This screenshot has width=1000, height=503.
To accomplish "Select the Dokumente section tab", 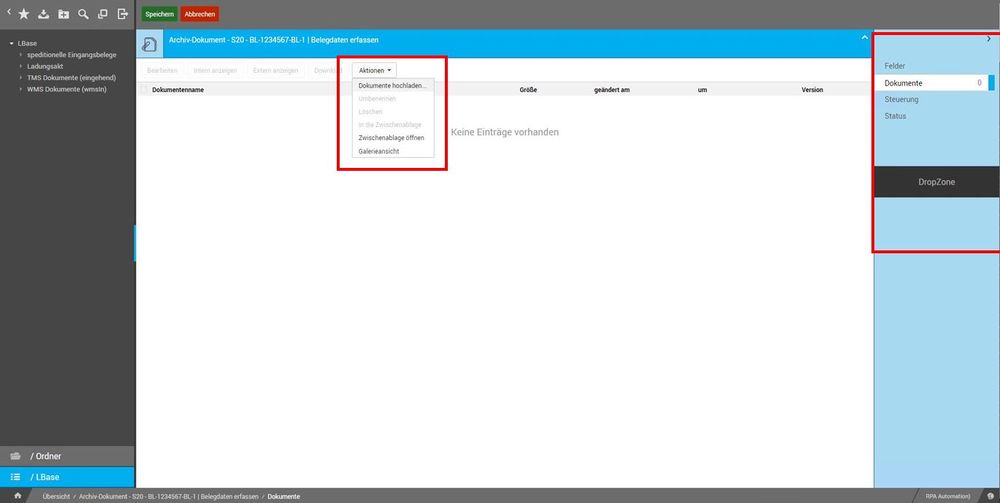I will pos(932,83).
